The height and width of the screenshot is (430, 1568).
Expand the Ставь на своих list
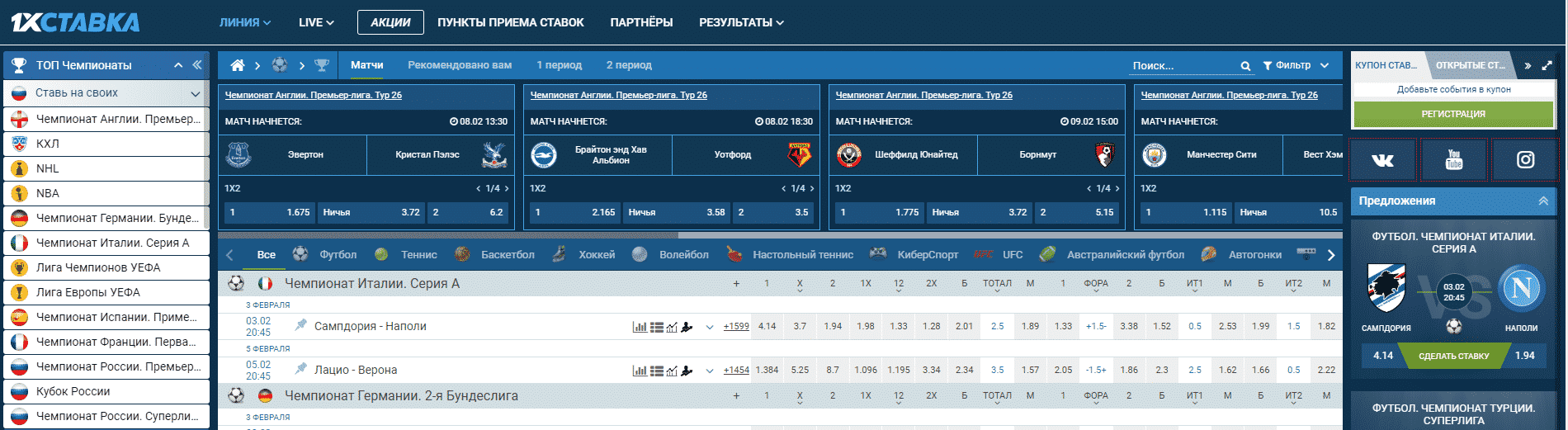(x=195, y=93)
